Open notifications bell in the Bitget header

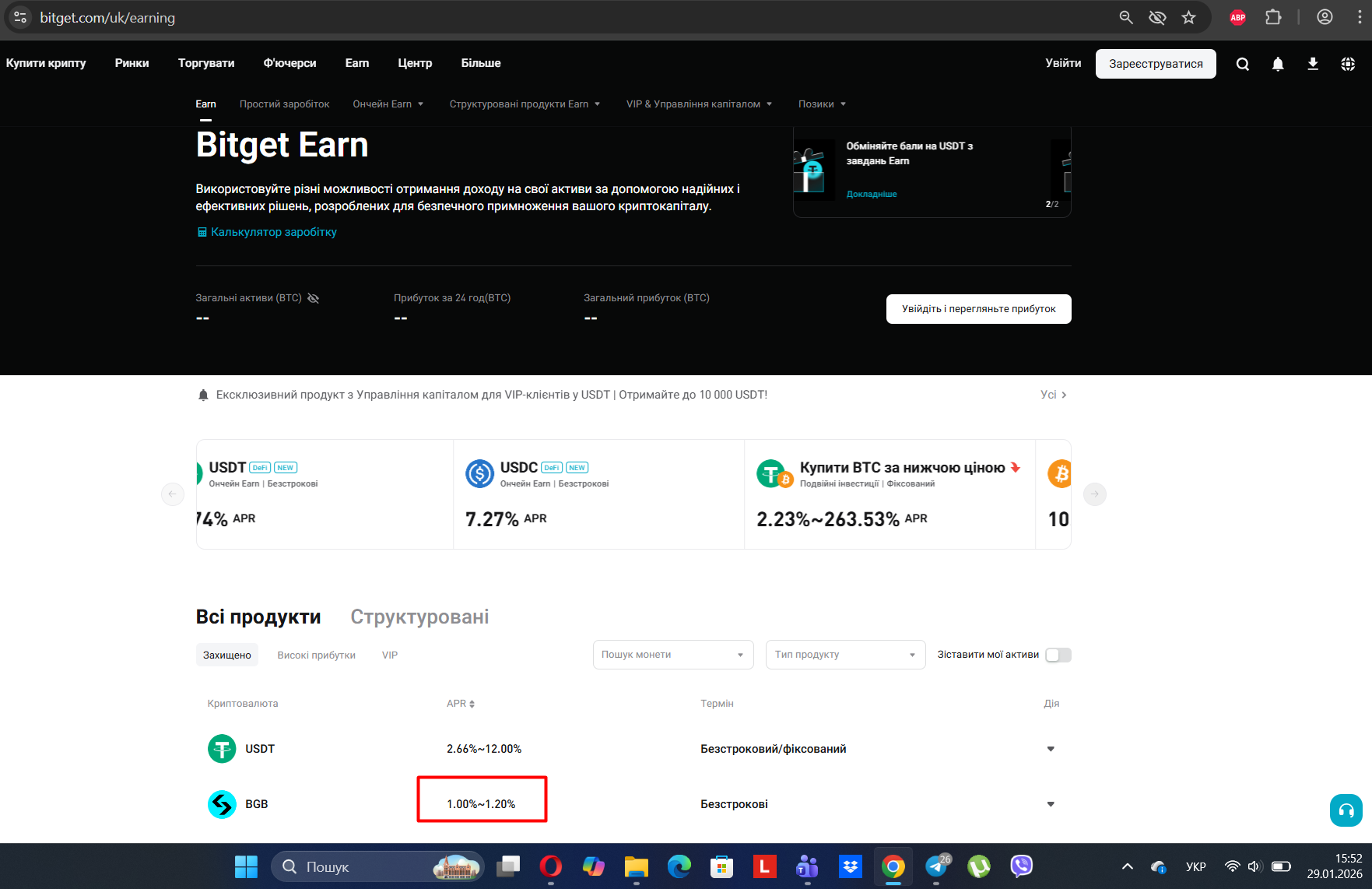[x=1278, y=64]
